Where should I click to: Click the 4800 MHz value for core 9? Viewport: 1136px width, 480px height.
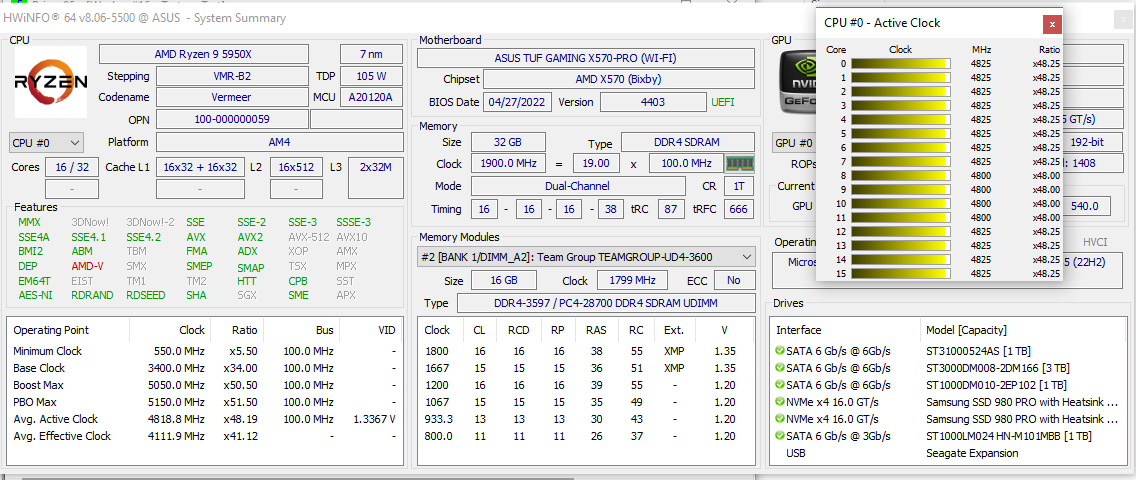click(981, 190)
